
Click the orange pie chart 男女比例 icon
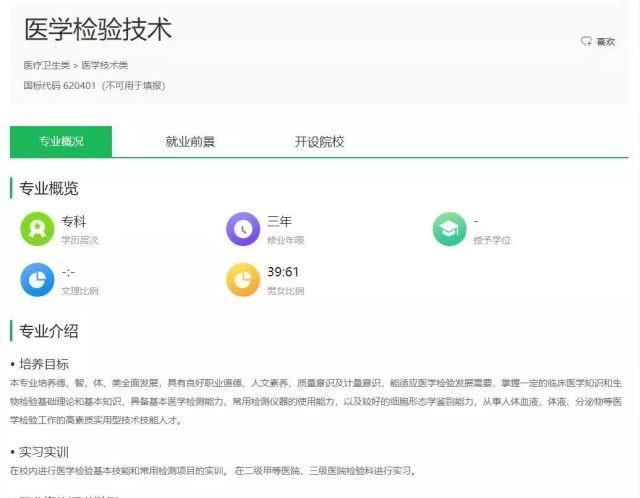pyautogui.click(x=243, y=280)
